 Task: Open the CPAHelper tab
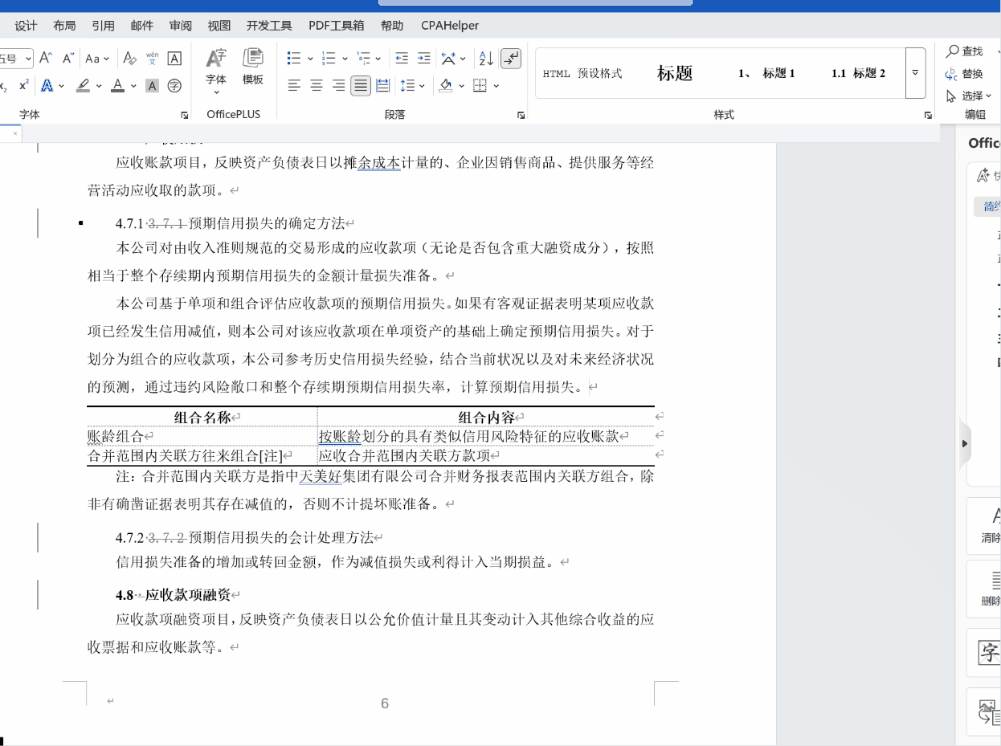(x=449, y=26)
